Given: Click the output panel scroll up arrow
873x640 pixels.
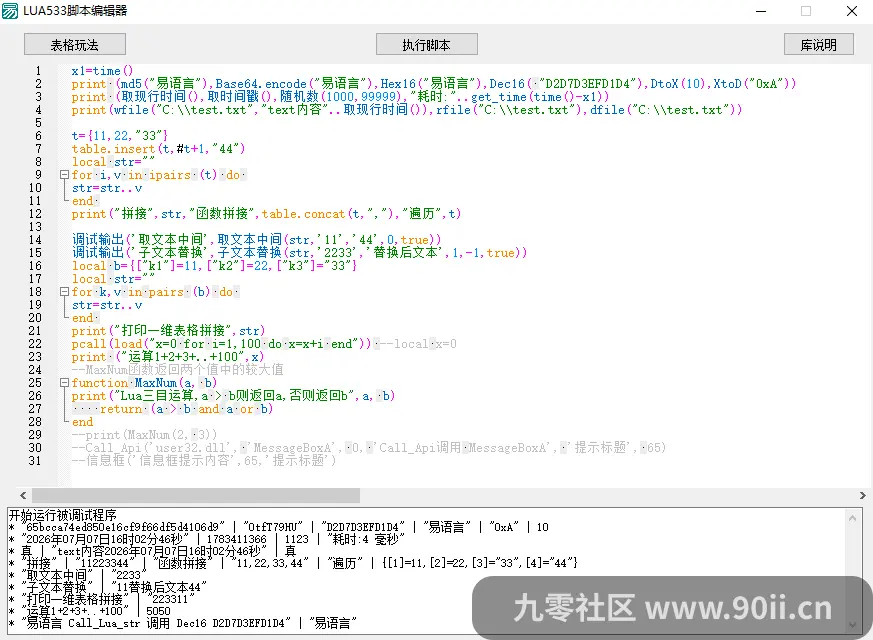Looking at the screenshot, I should [852, 518].
